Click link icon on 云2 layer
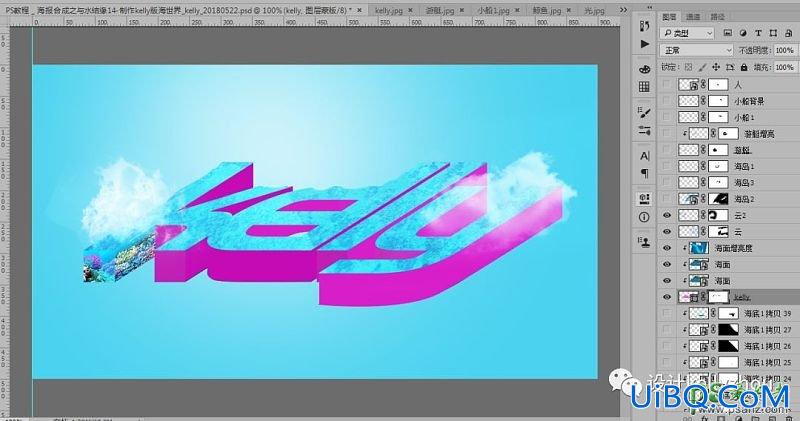Screen dimensions: 800x421 (704, 215)
